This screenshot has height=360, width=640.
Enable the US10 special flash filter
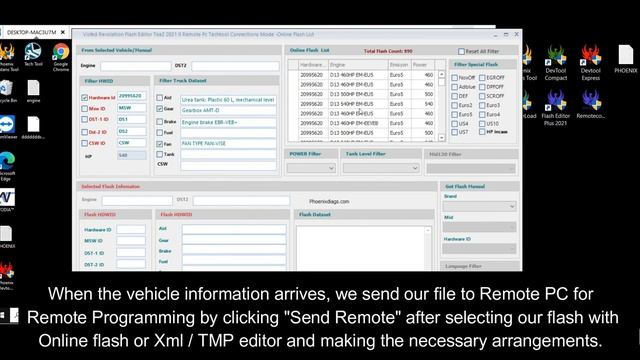pyautogui.click(x=482, y=124)
